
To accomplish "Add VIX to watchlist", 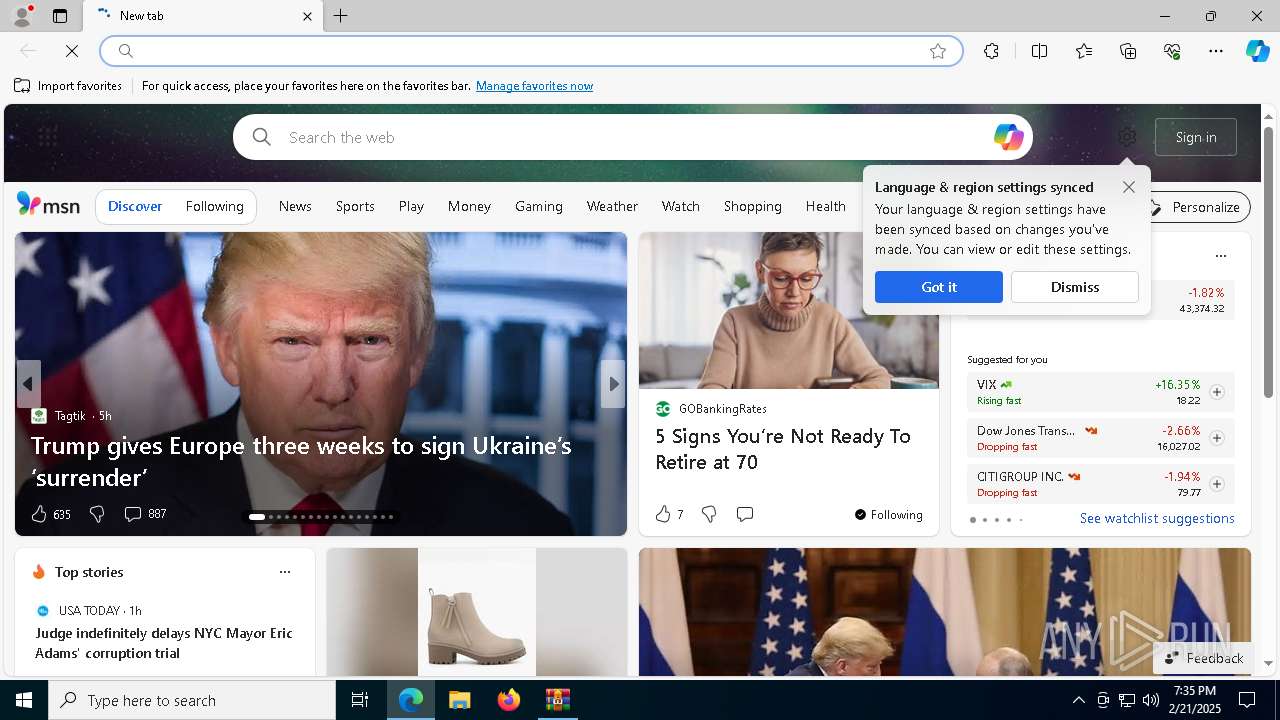I will pyautogui.click(x=1217, y=392).
